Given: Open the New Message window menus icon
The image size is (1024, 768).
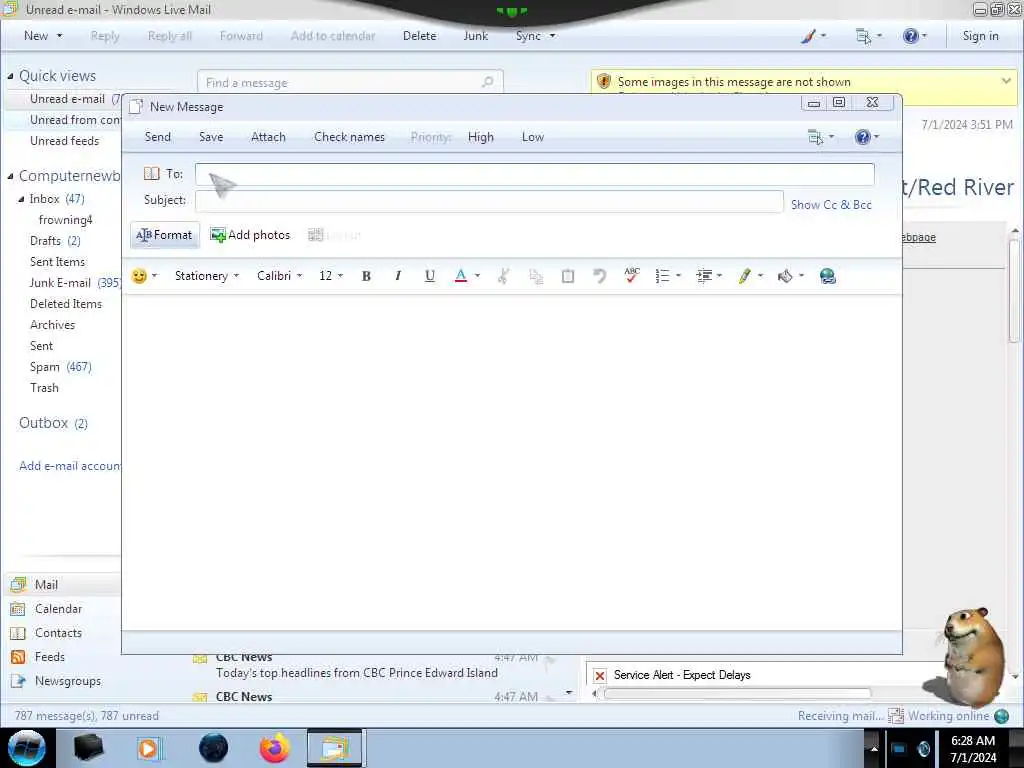Looking at the screenshot, I should point(816,137).
